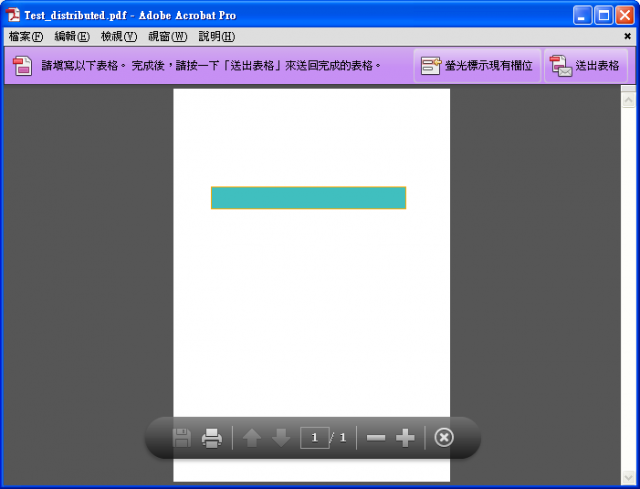Open the 說明(H) Help menu
Screen dimensions: 640x489
pos(217,37)
